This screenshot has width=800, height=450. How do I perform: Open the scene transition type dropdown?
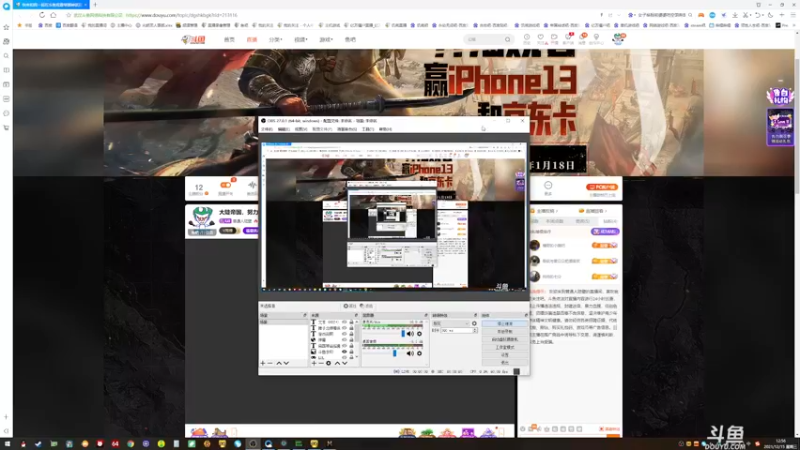pos(450,323)
